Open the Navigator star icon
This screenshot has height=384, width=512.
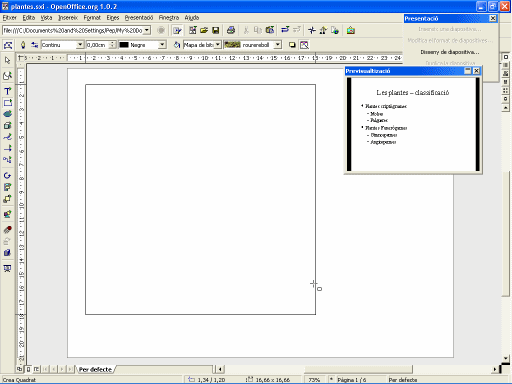pyautogui.click(x=312, y=30)
